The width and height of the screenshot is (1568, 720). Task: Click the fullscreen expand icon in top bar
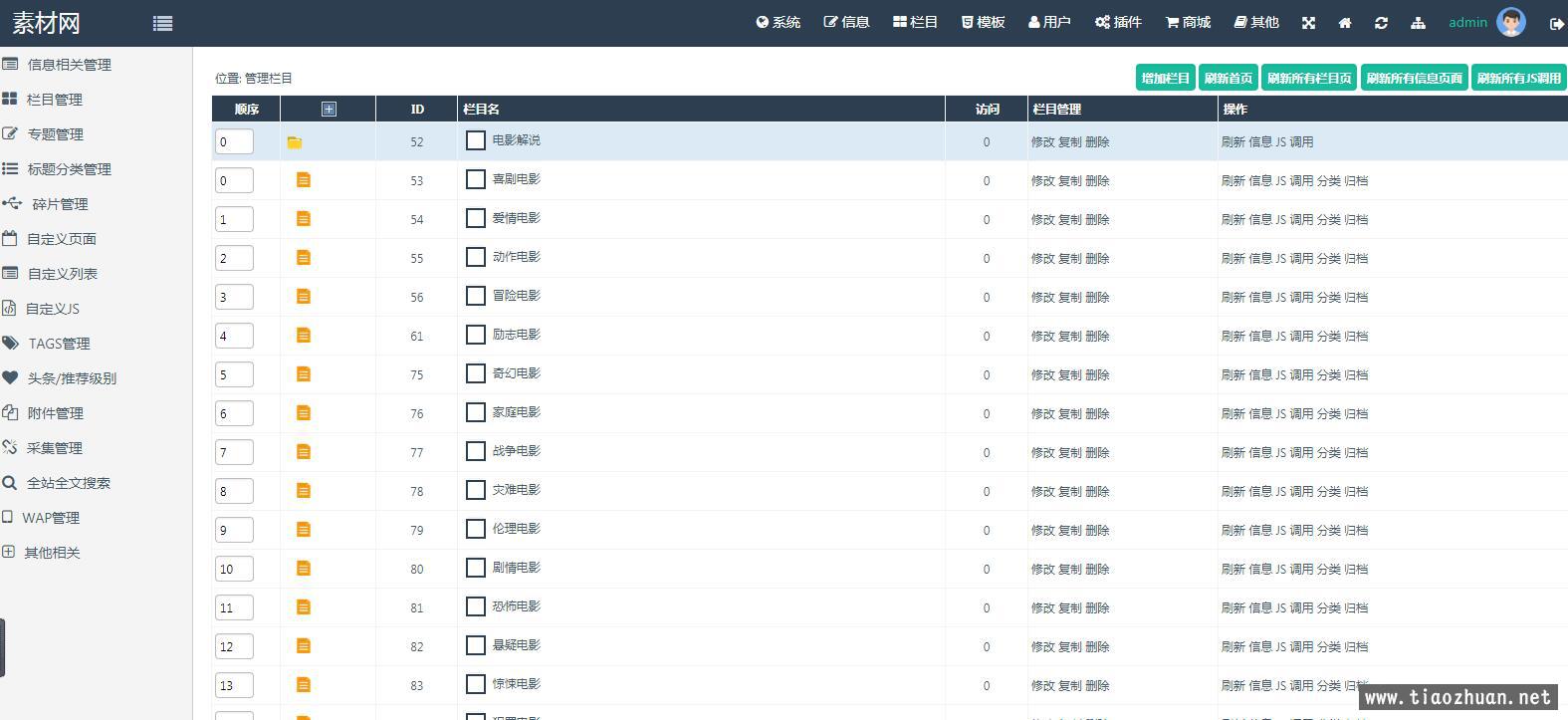click(1308, 23)
